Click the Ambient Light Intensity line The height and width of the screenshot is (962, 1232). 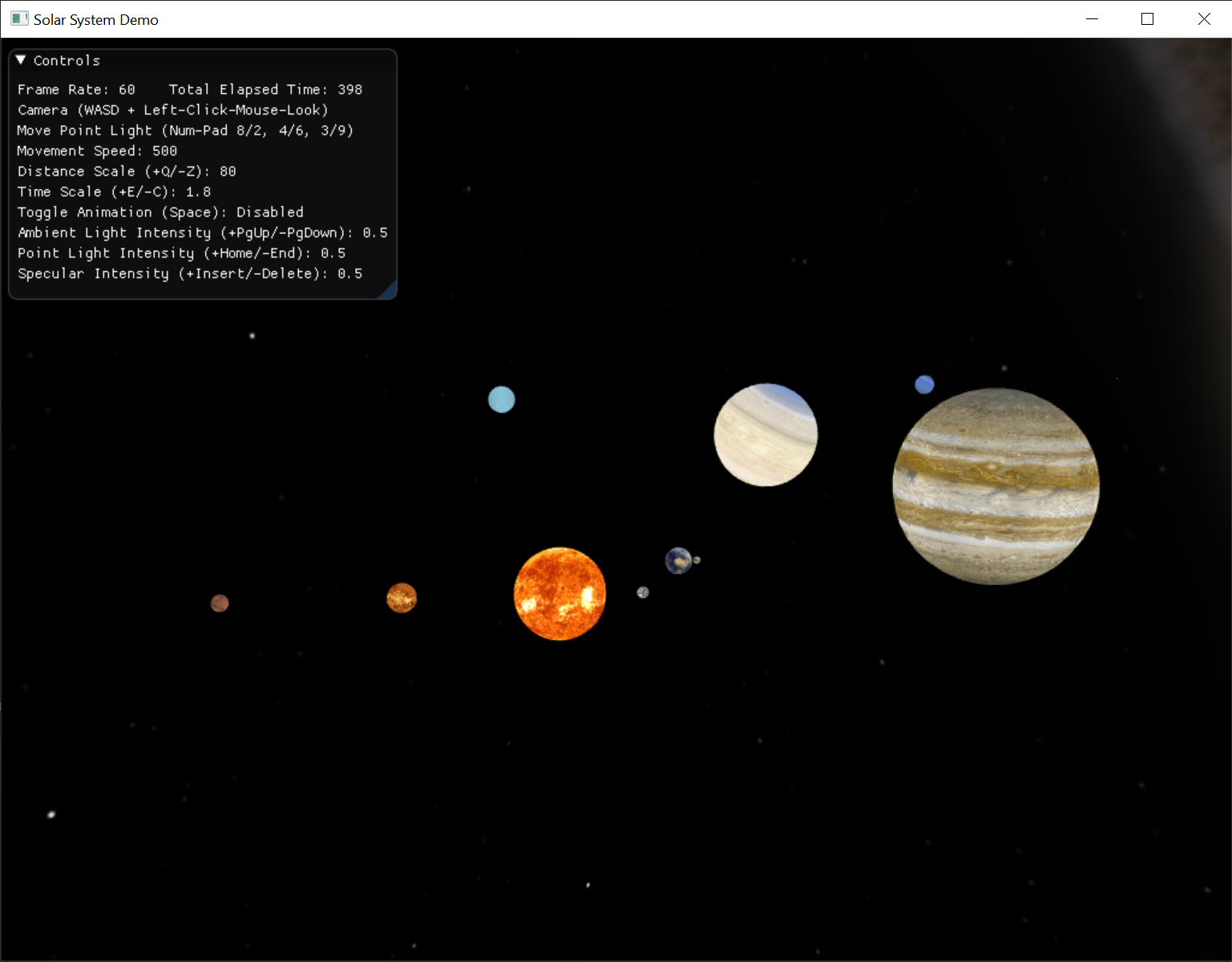click(203, 232)
